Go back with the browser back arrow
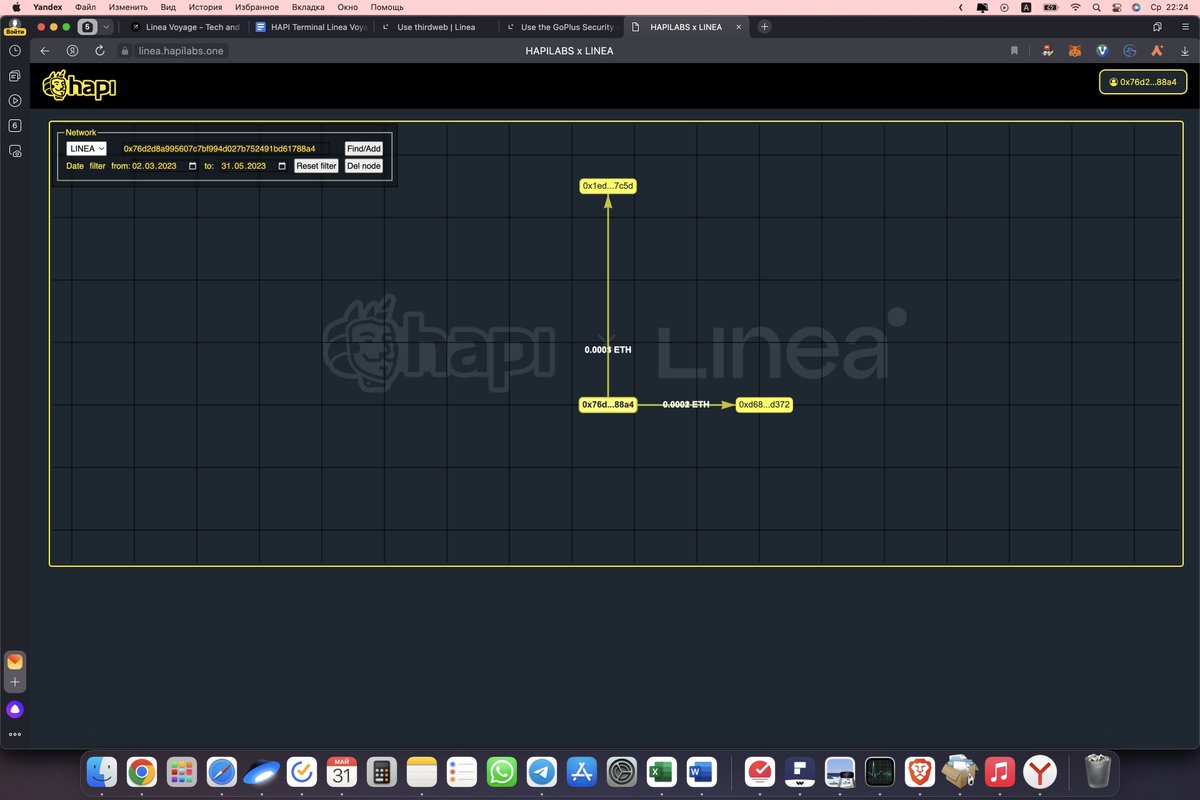Screen dimensions: 1200x800 click(45, 50)
